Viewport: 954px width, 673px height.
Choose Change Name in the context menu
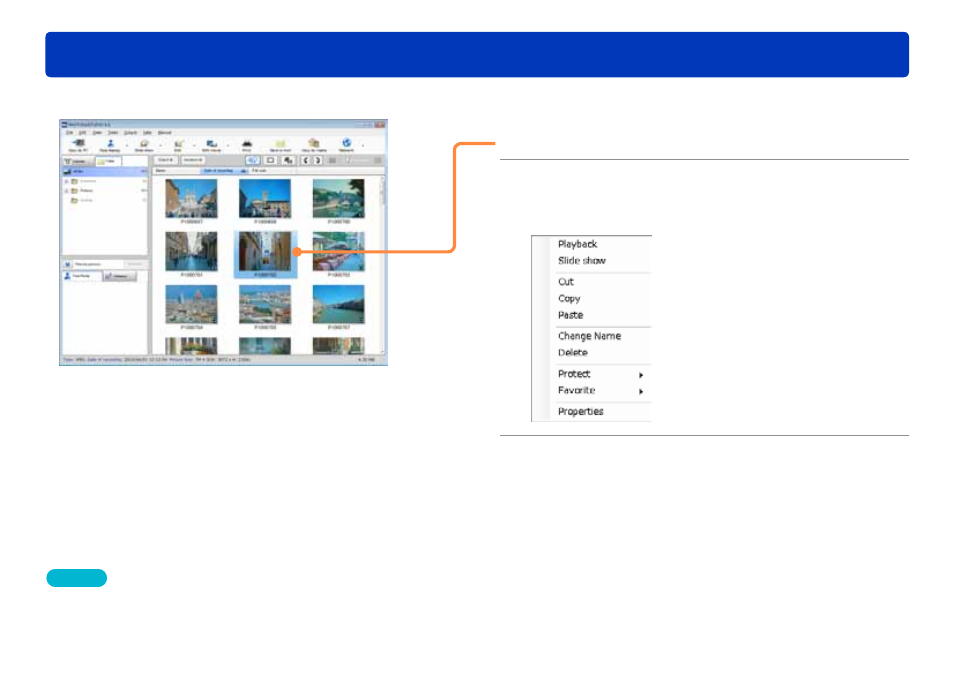tap(589, 336)
